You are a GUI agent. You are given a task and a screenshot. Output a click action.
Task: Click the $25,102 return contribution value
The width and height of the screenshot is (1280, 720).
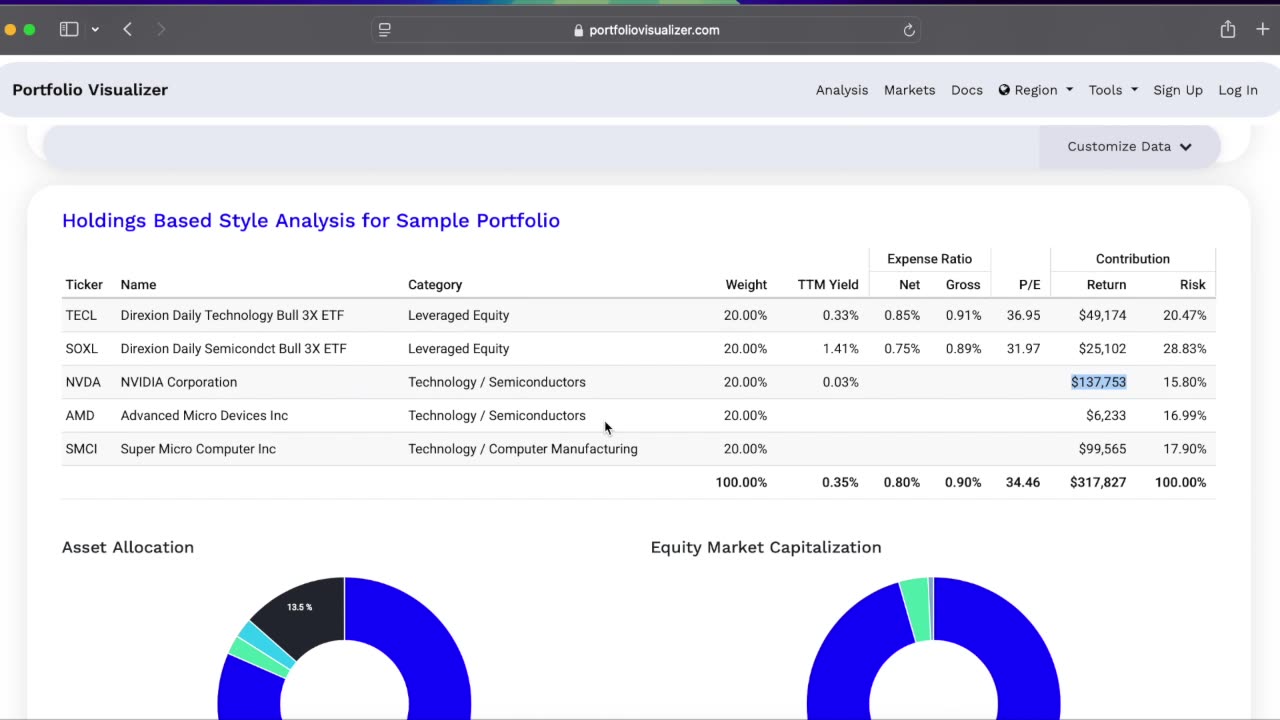point(1102,349)
